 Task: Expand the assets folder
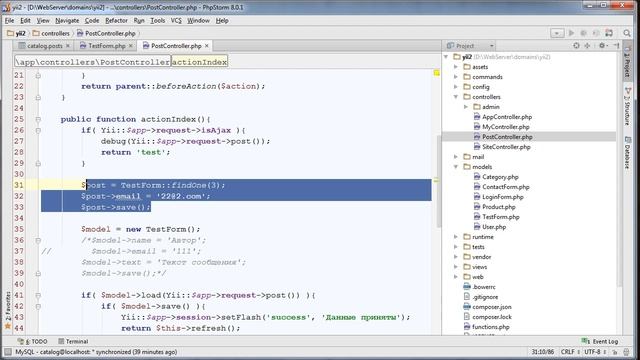(x=456, y=67)
